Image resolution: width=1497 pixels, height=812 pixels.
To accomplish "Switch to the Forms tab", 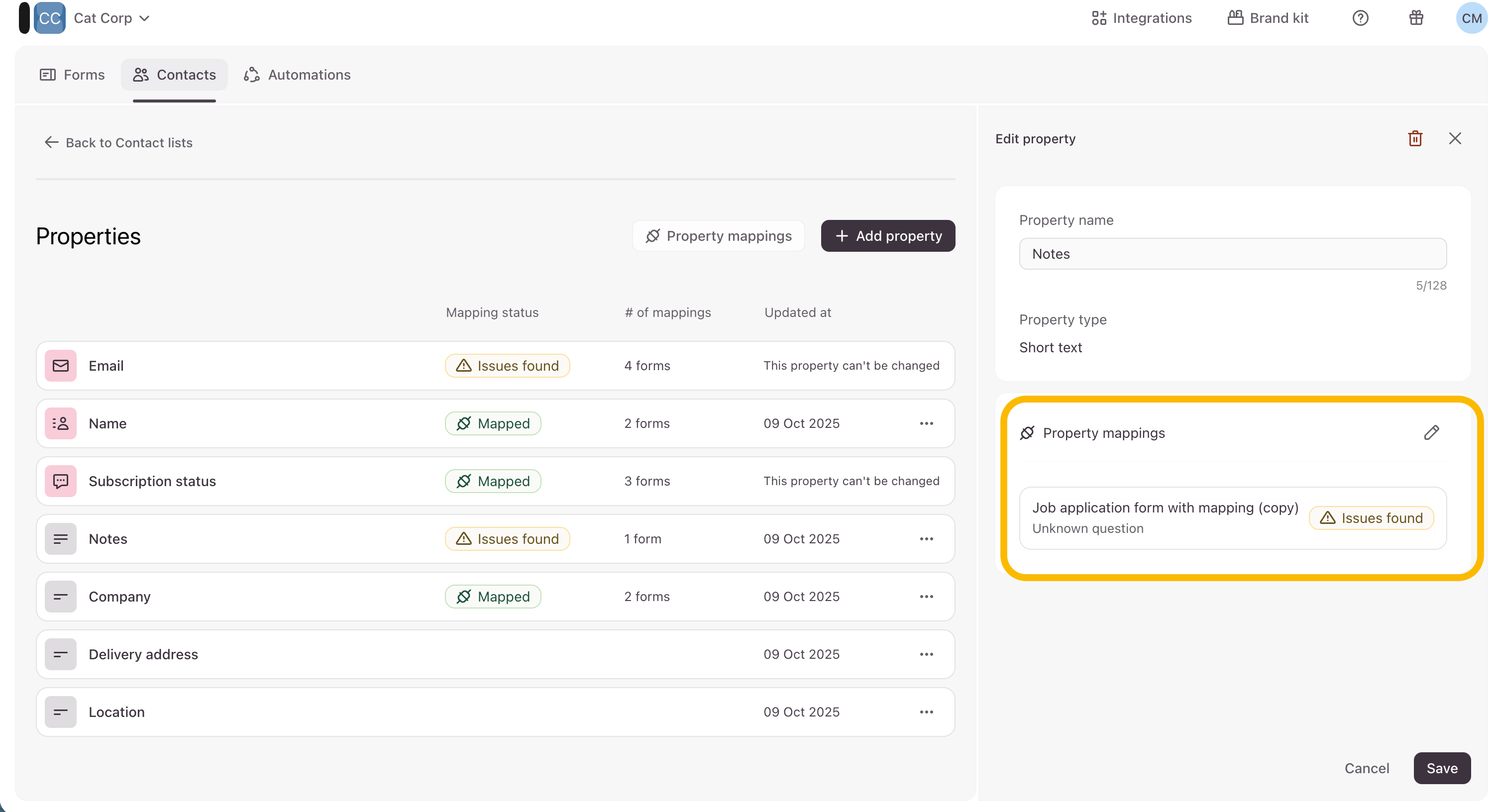I will [72, 75].
